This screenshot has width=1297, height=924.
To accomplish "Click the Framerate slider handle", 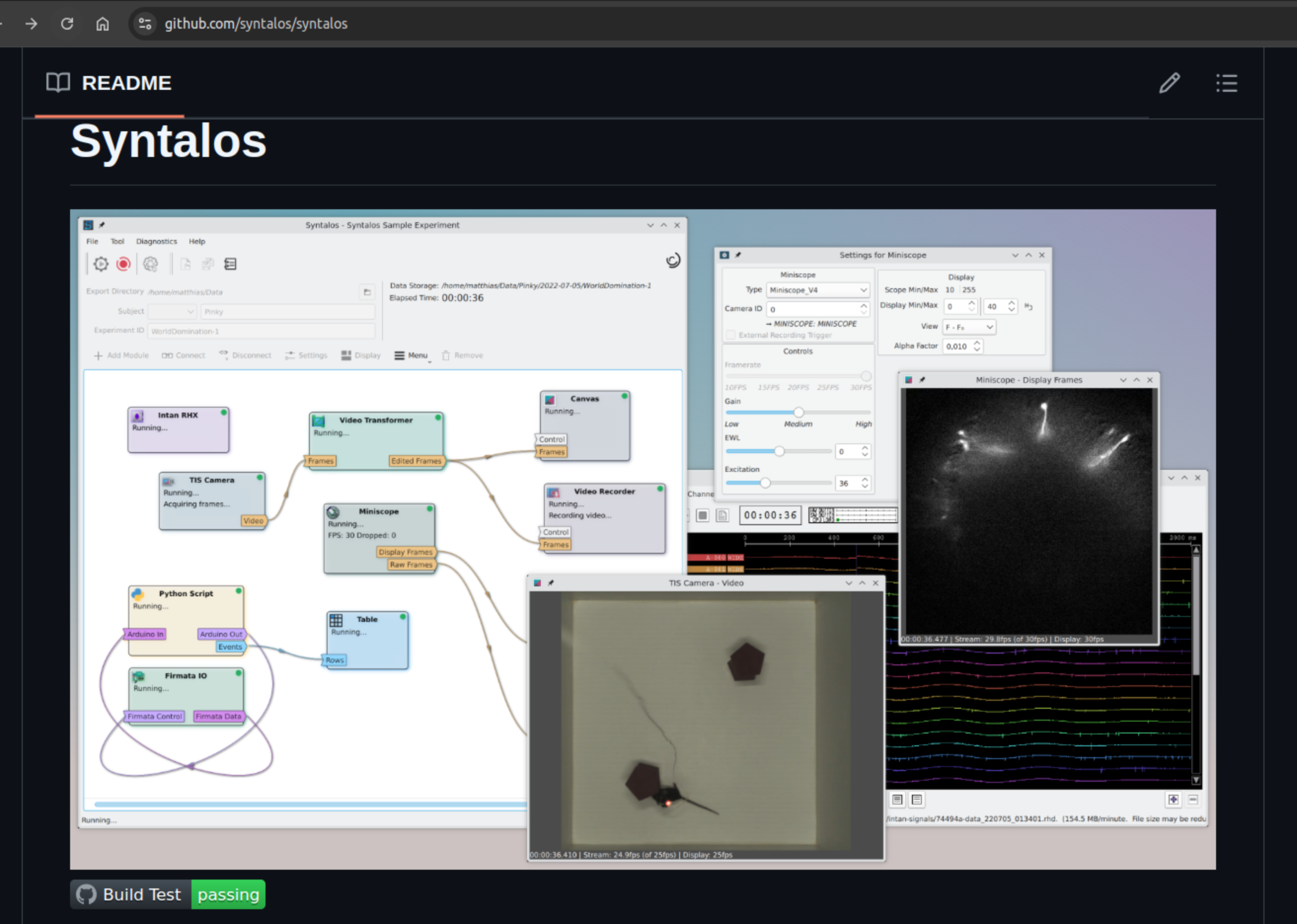I will tap(866, 376).
